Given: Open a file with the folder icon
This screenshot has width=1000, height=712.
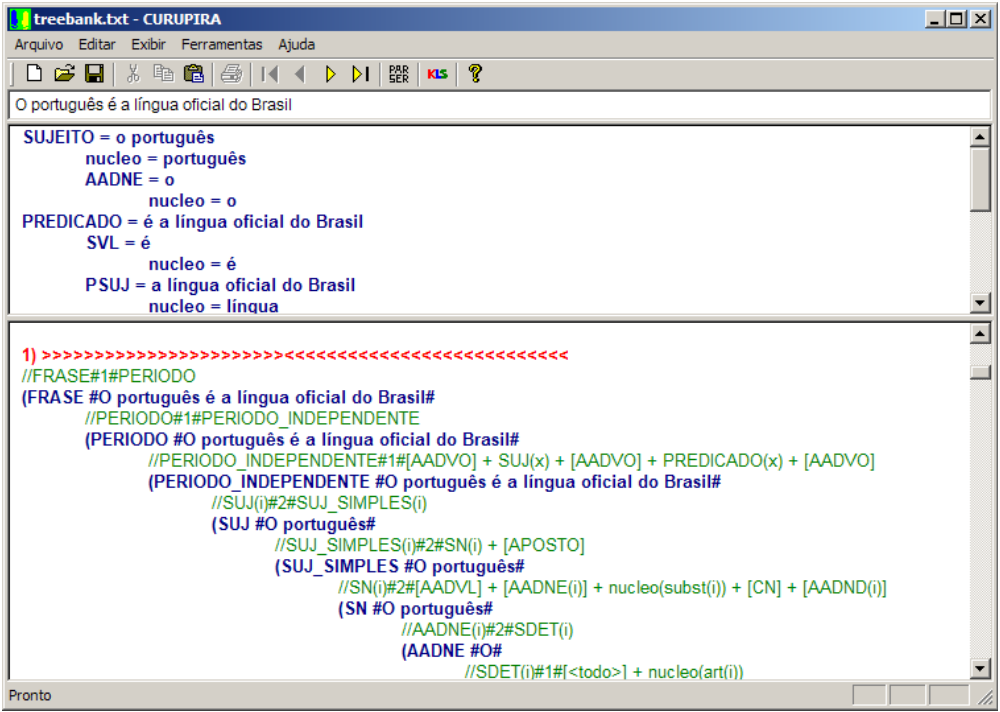Looking at the screenshot, I should [x=64, y=74].
